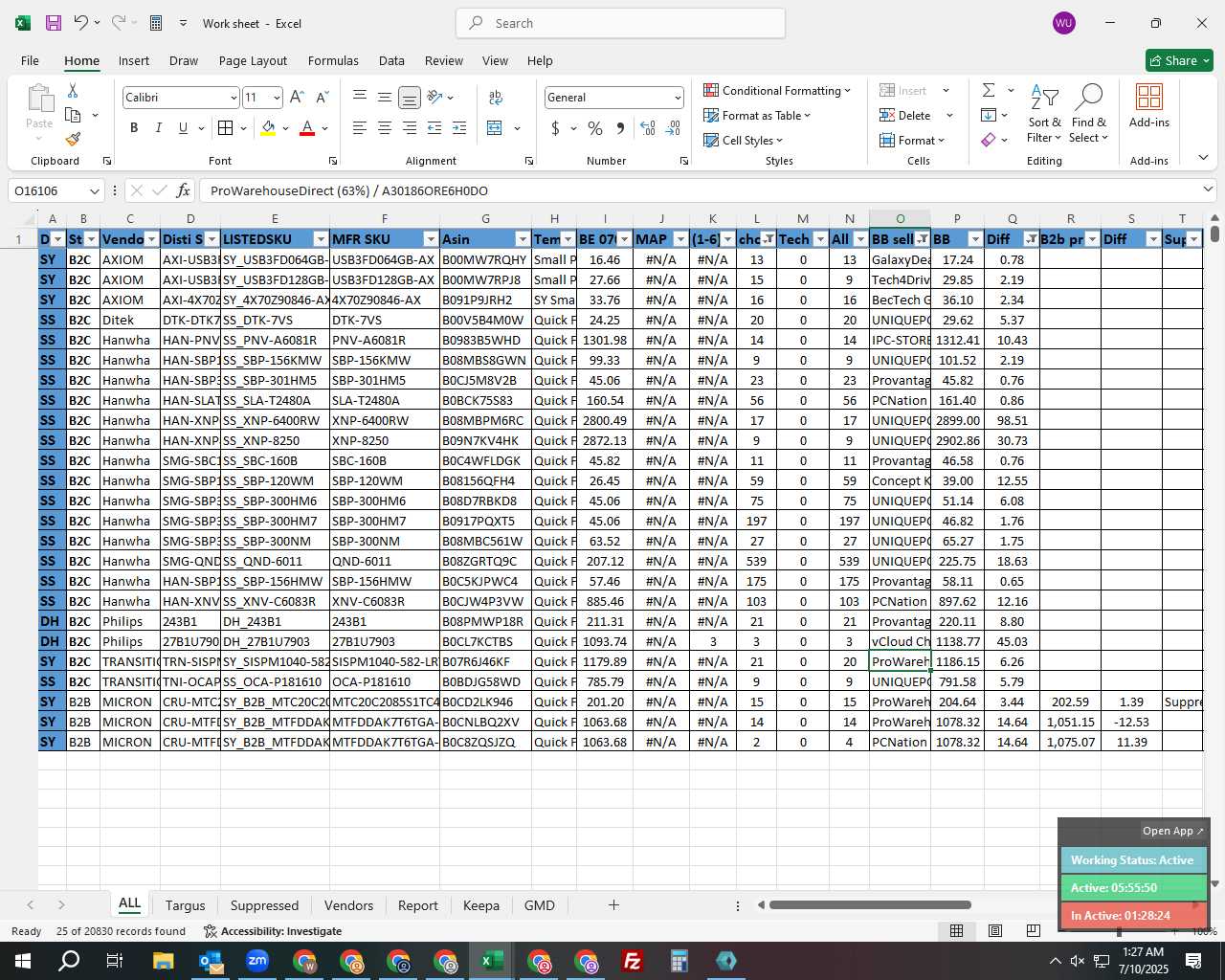Switch to Normal view in status bar
Image resolution: width=1225 pixels, height=980 pixels.
pos(956,931)
